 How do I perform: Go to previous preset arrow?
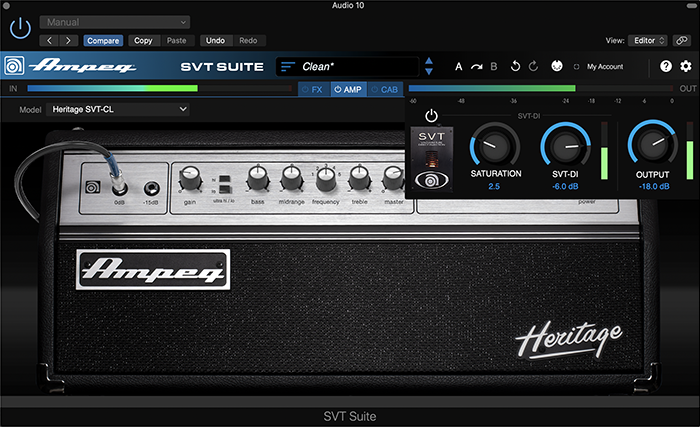(x=49, y=41)
